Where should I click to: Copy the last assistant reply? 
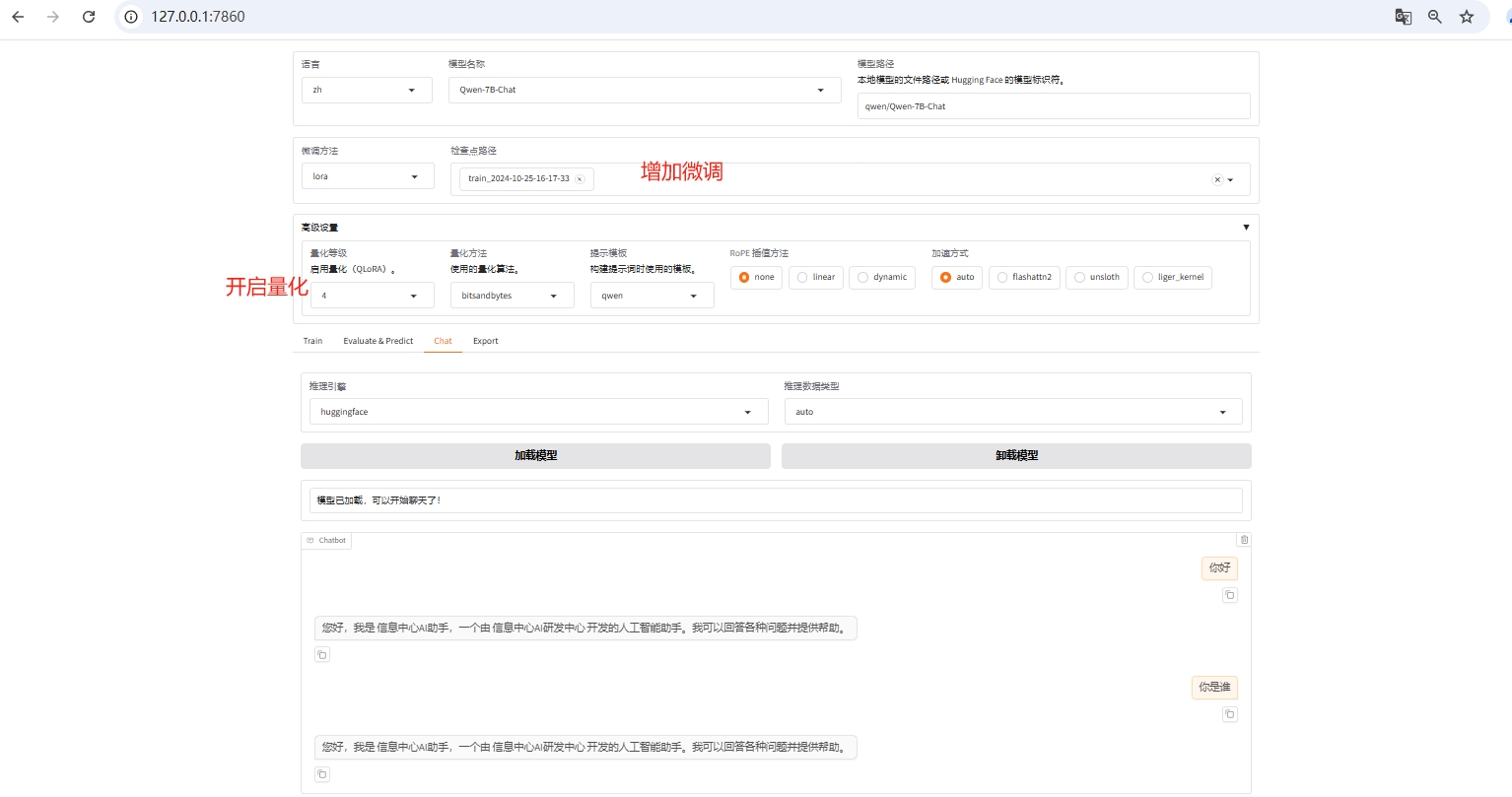[322, 774]
